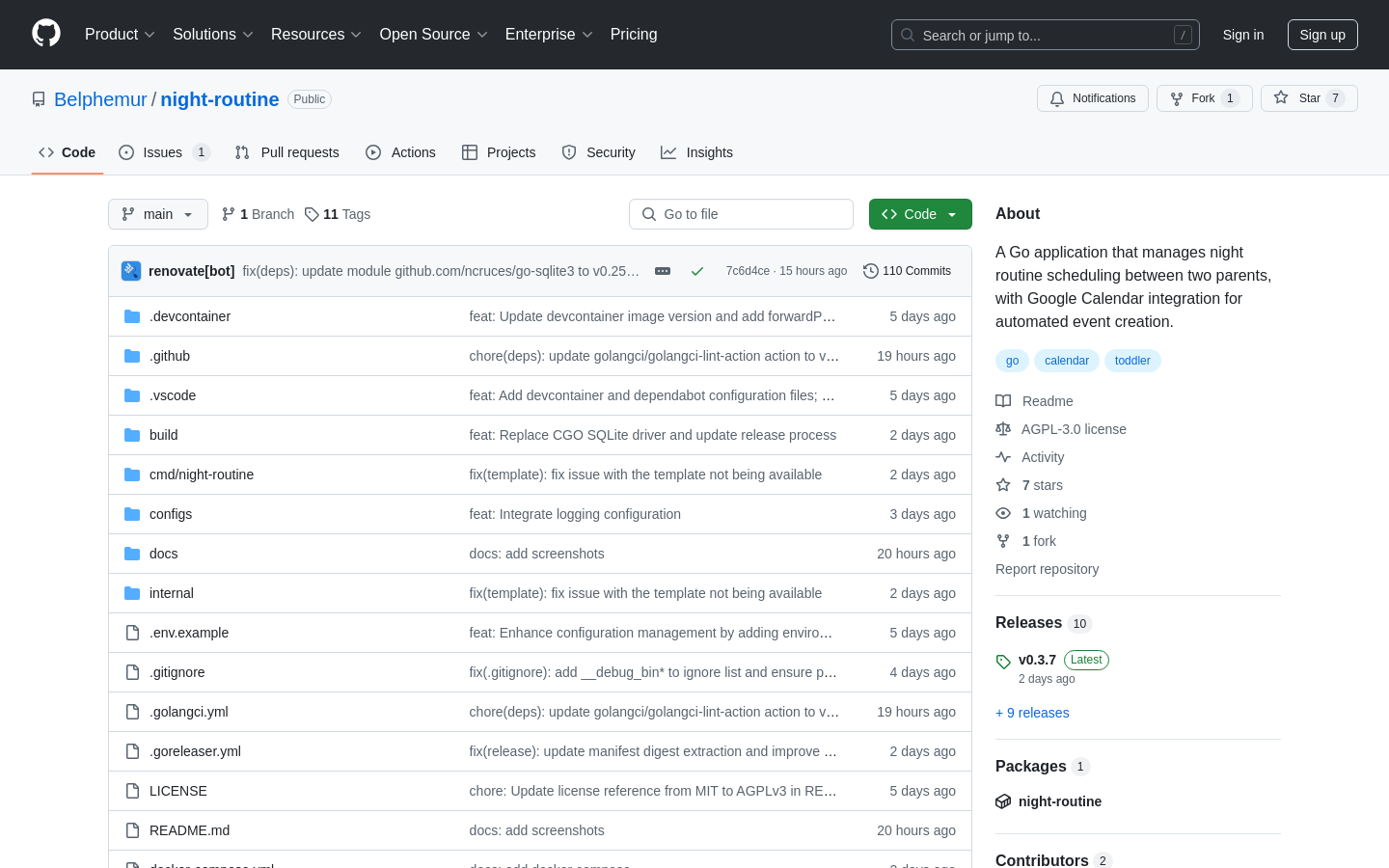Open the Open Source dropdown menu
1389x868 pixels.
coord(434,35)
